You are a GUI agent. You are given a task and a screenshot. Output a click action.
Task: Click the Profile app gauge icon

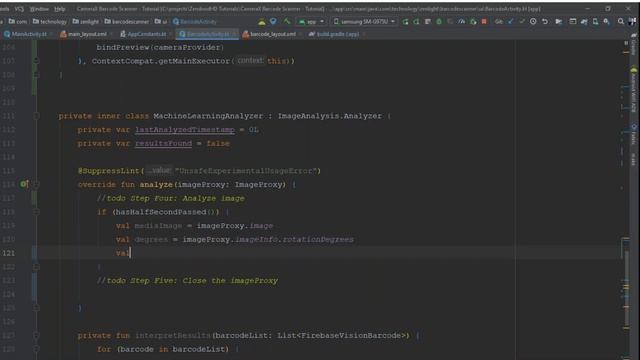tap(462, 21)
